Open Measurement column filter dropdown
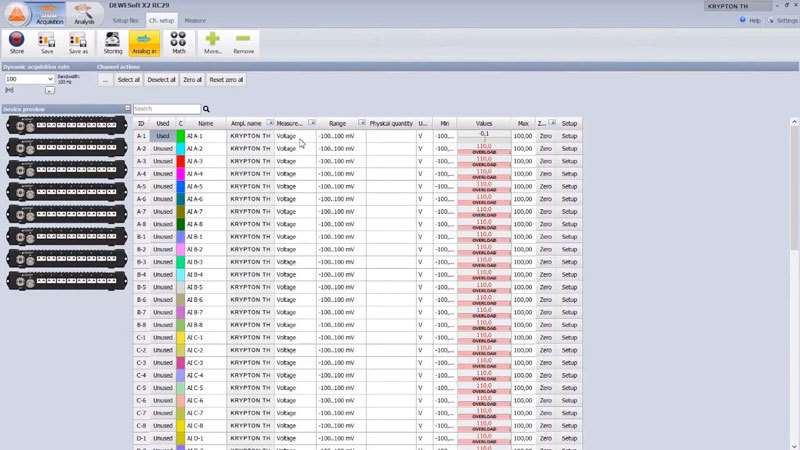The image size is (800, 450). point(311,123)
